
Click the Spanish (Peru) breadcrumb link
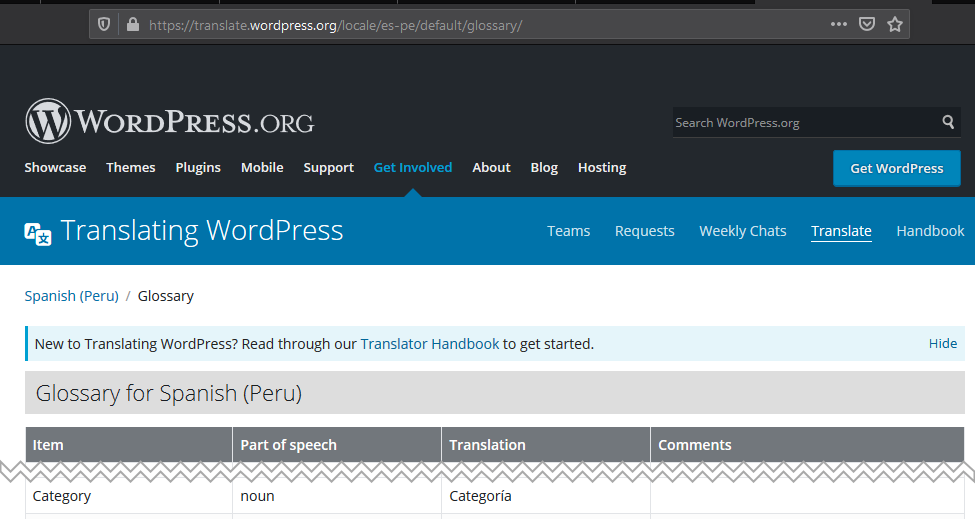point(72,296)
